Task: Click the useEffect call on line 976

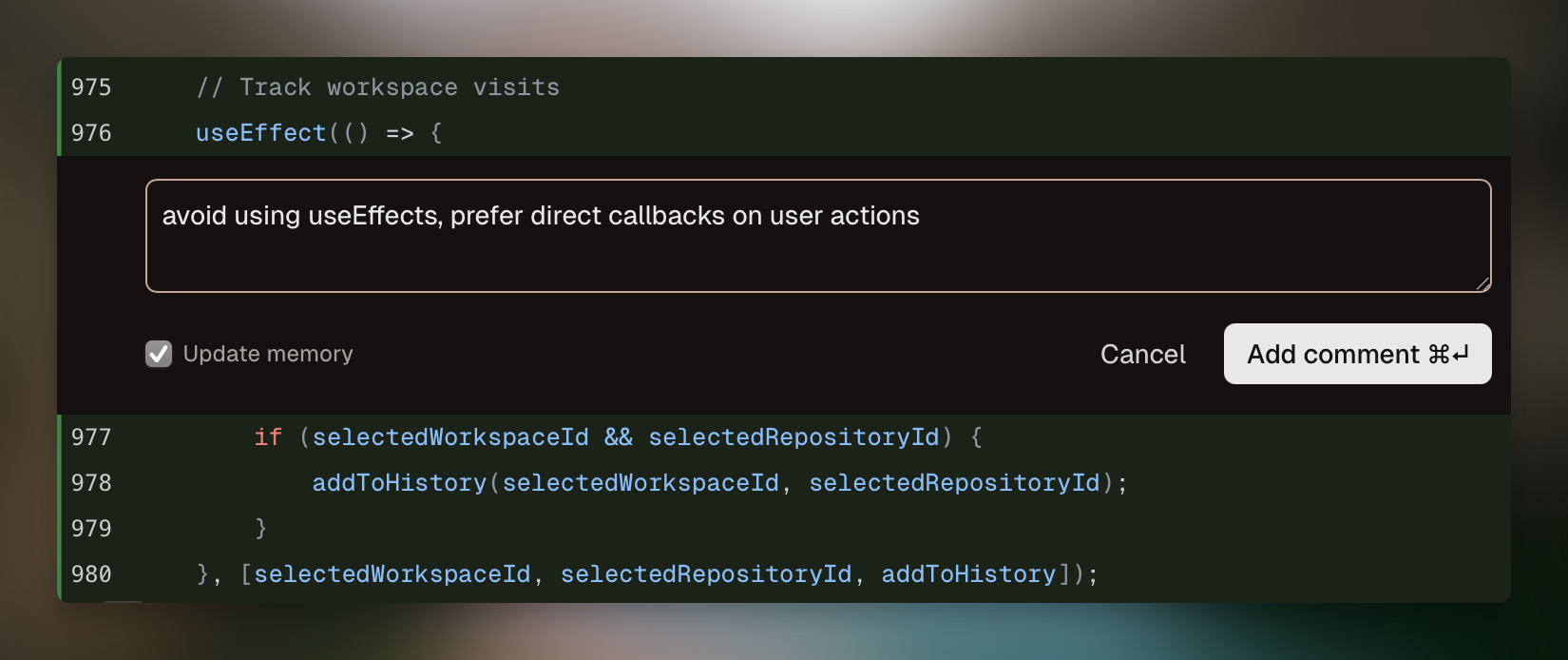Action: (260, 133)
